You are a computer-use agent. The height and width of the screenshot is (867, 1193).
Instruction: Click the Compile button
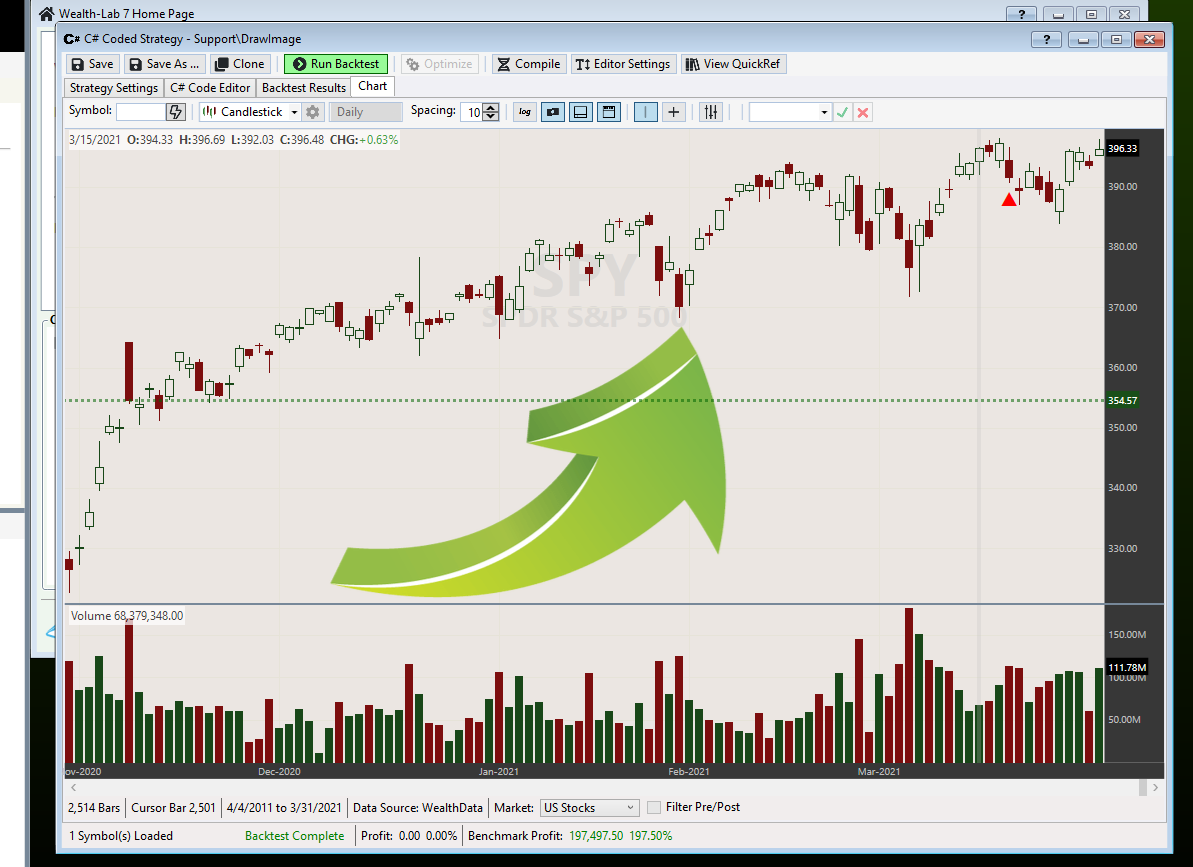(x=529, y=64)
